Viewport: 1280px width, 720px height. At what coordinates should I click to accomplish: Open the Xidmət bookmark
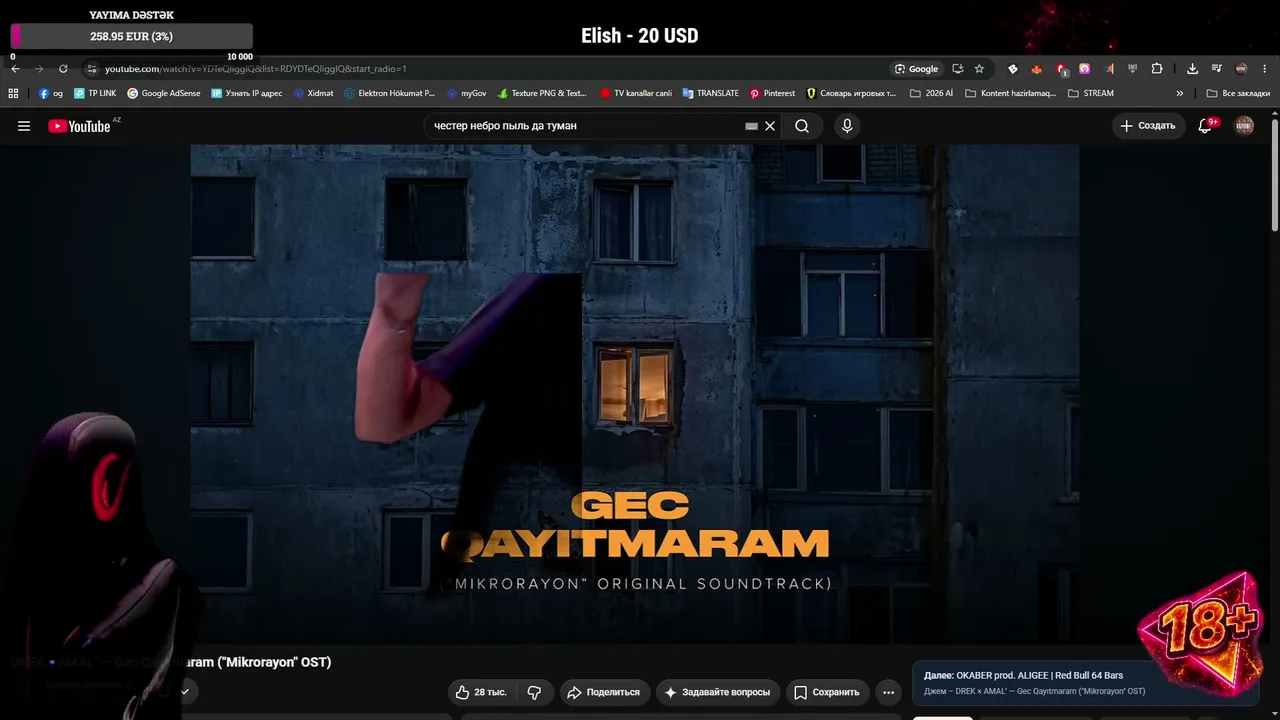click(x=314, y=93)
